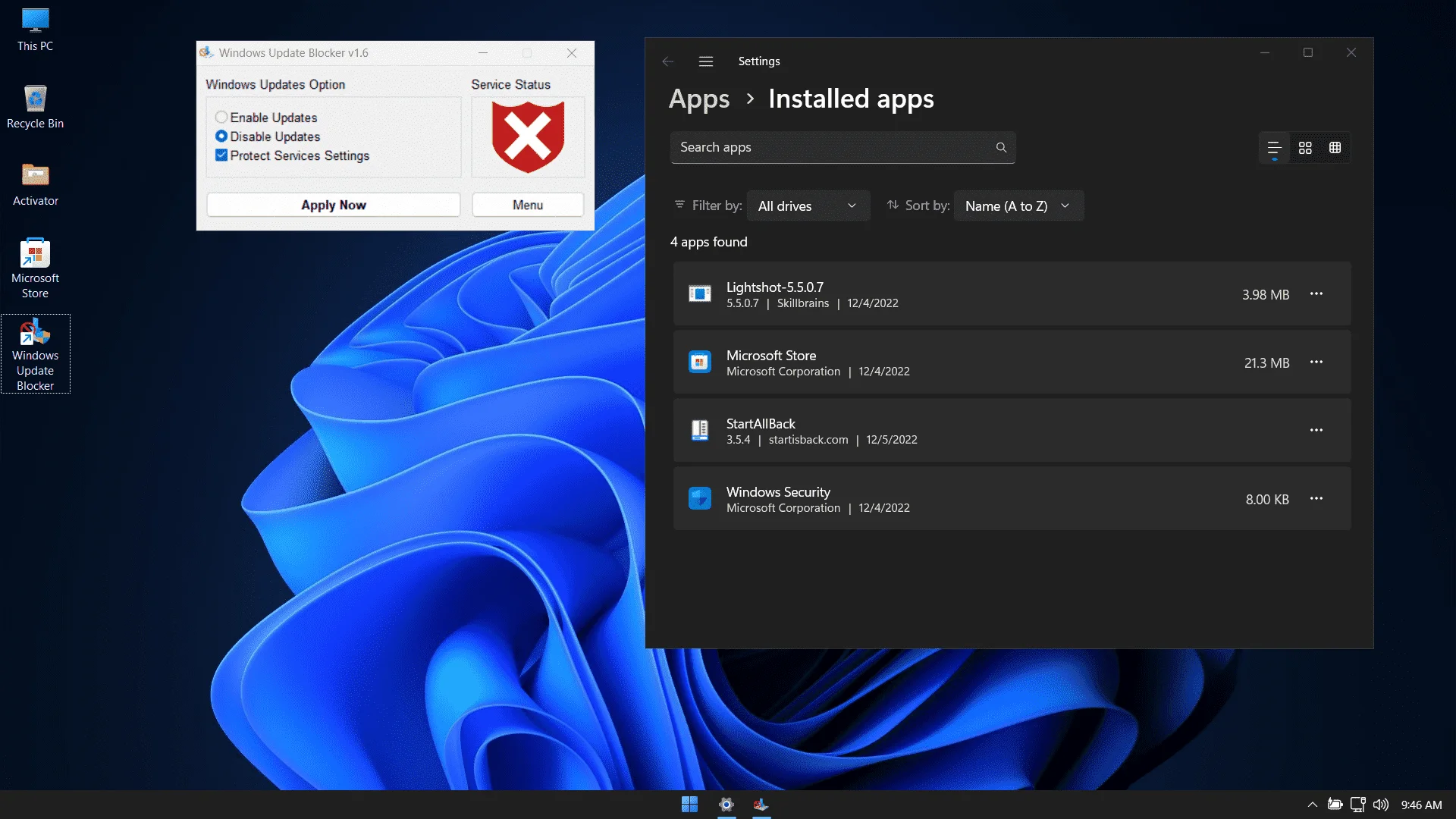The height and width of the screenshot is (819, 1456).
Task: Show hidden tray icons chevron
Action: (1313, 805)
